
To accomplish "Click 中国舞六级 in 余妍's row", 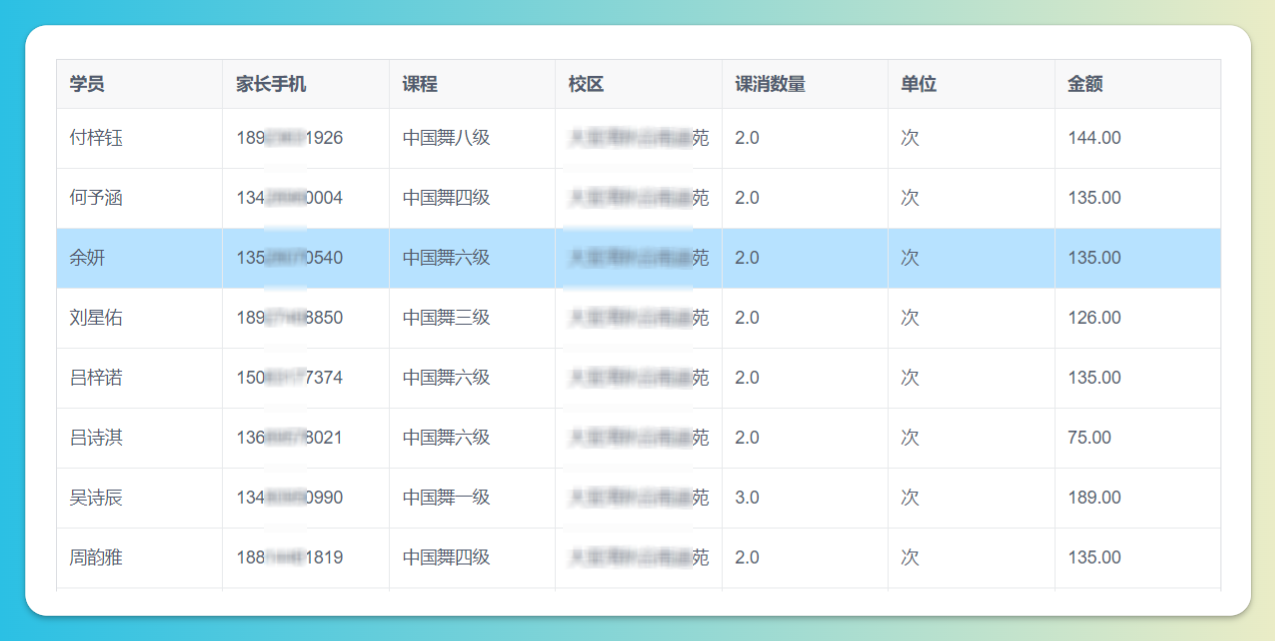I will click(447, 258).
